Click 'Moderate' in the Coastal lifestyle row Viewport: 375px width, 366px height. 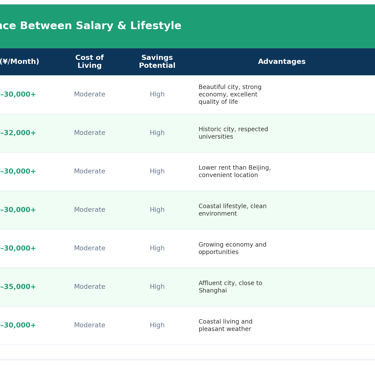tap(89, 210)
